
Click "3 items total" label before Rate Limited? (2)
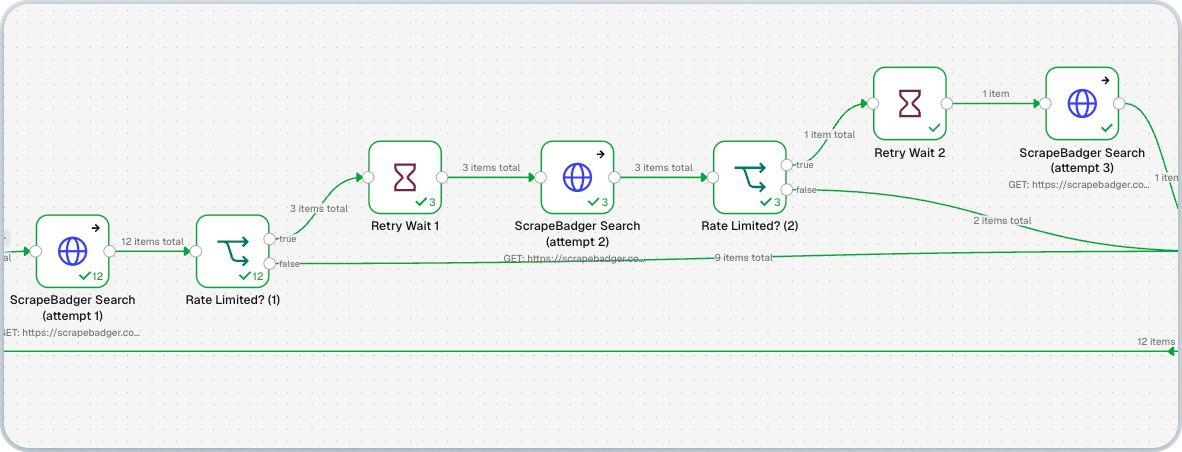click(x=663, y=167)
